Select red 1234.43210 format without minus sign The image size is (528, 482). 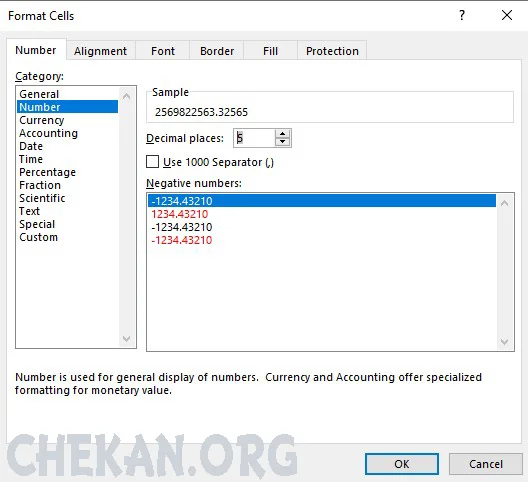coord(322,214)
